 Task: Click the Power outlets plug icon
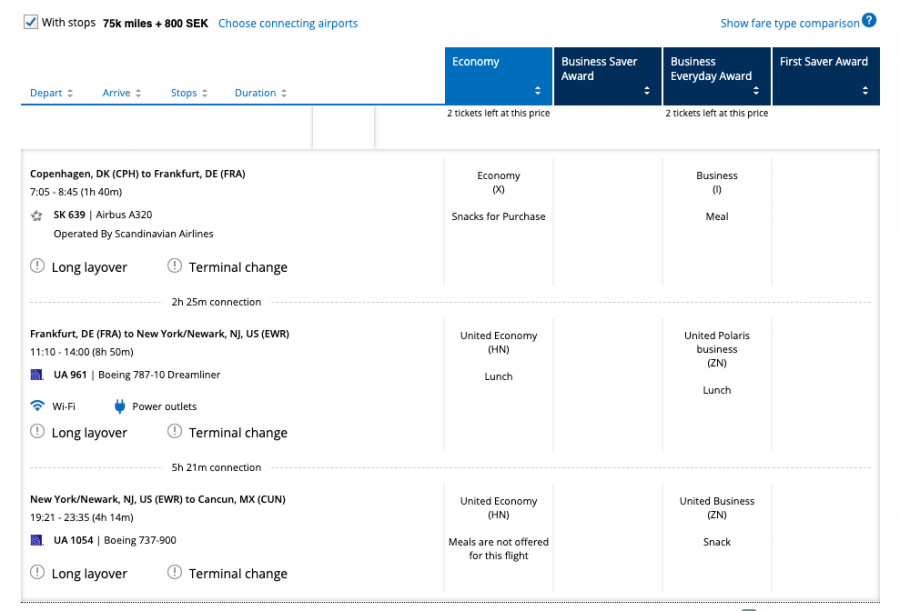119,406
